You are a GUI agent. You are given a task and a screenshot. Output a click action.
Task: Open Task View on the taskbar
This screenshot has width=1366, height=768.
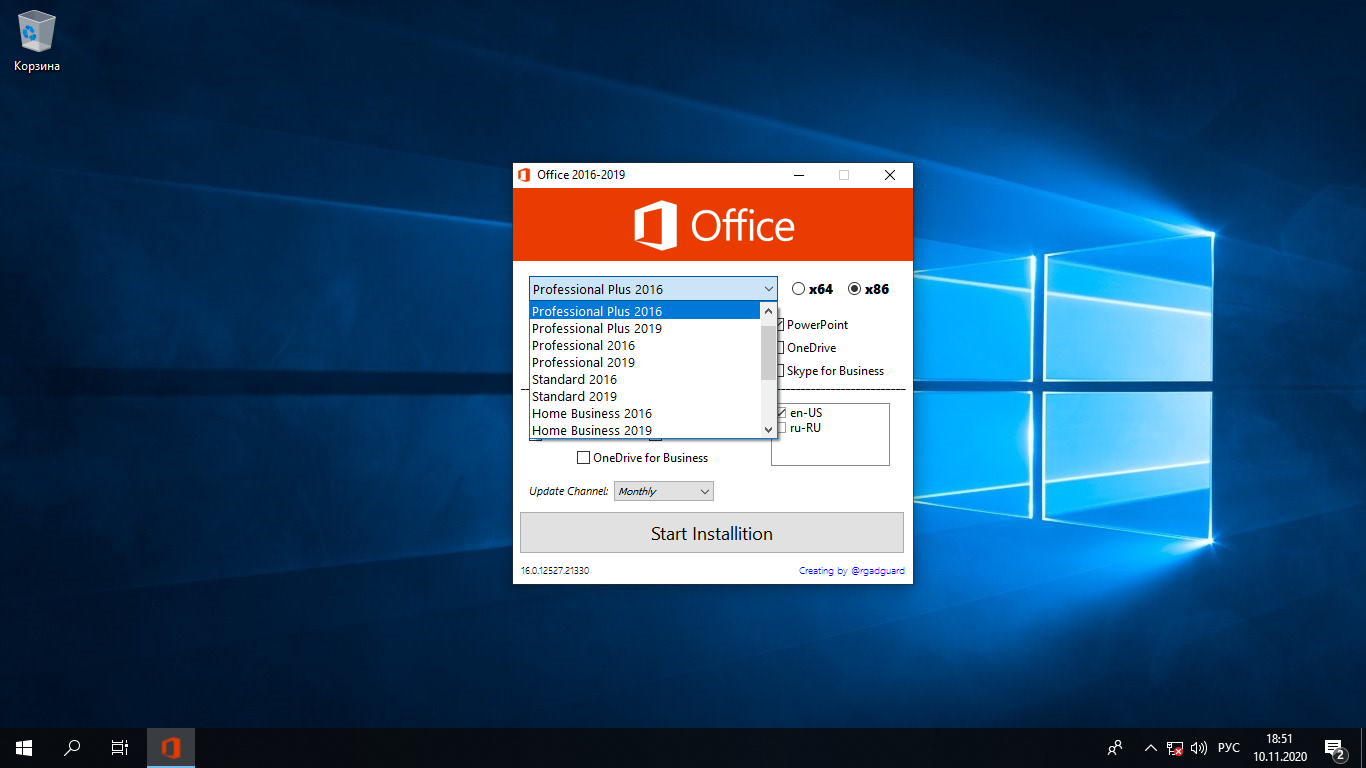pyautogui.click(x=120, y=747)
